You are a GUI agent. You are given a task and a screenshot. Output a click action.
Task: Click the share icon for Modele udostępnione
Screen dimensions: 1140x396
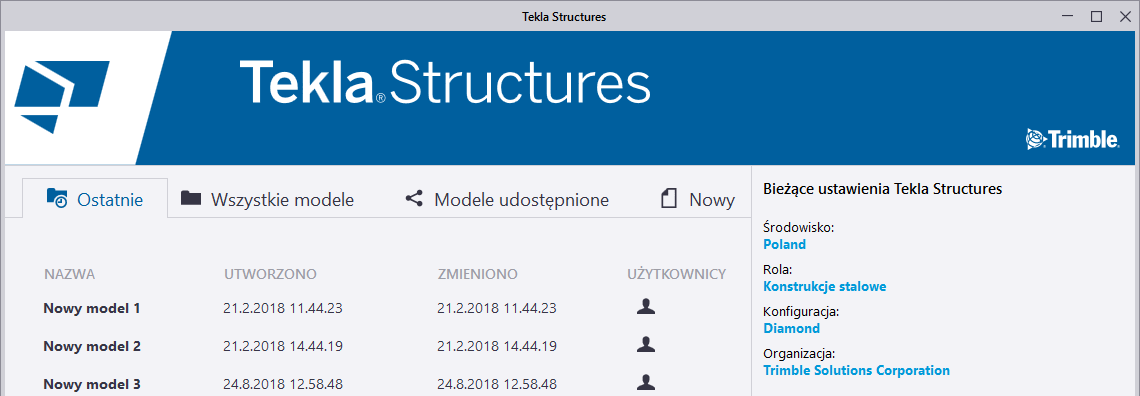coord(414,198)
